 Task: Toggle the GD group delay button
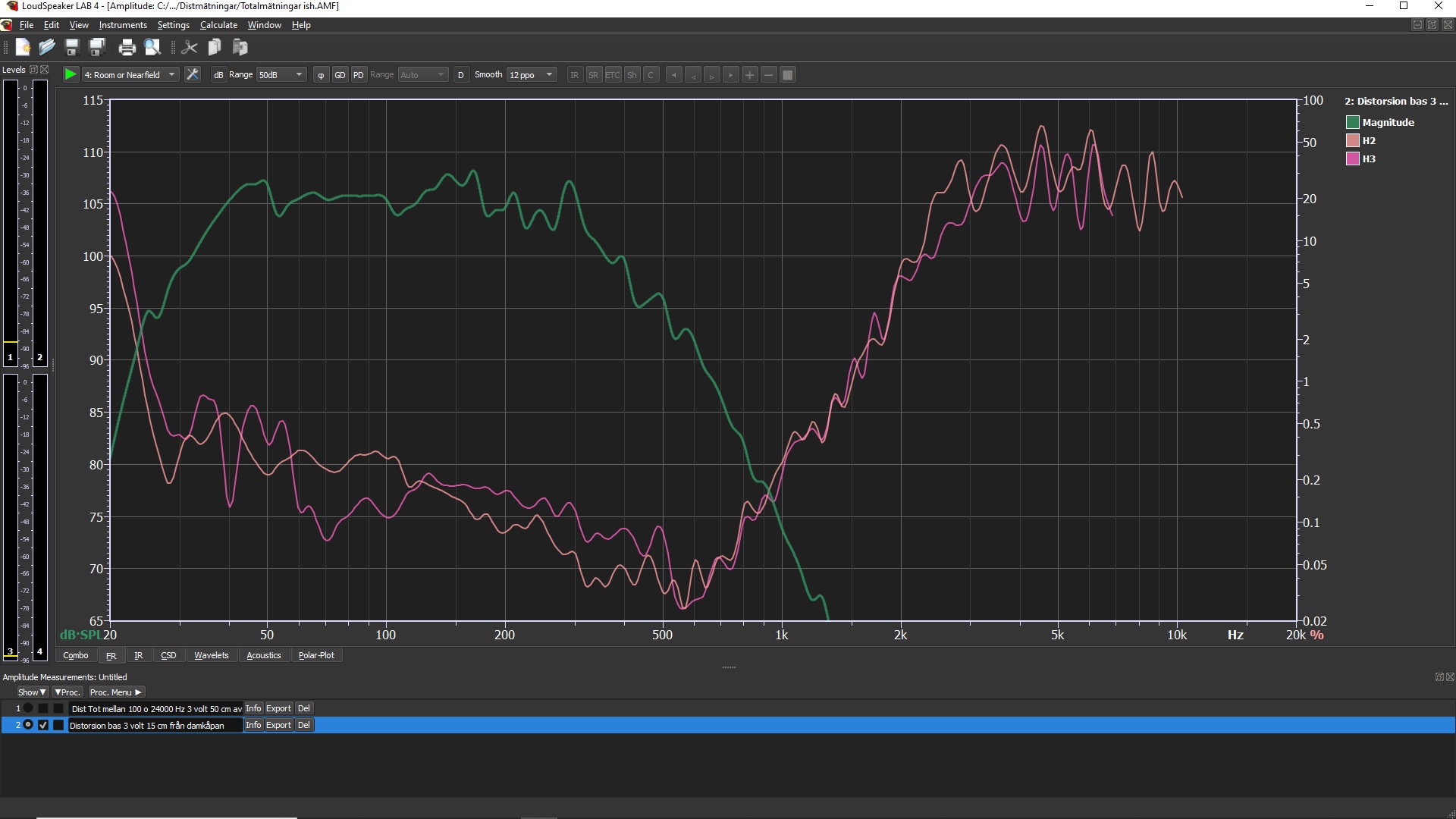pyautogui.click(x=340, y=74)
